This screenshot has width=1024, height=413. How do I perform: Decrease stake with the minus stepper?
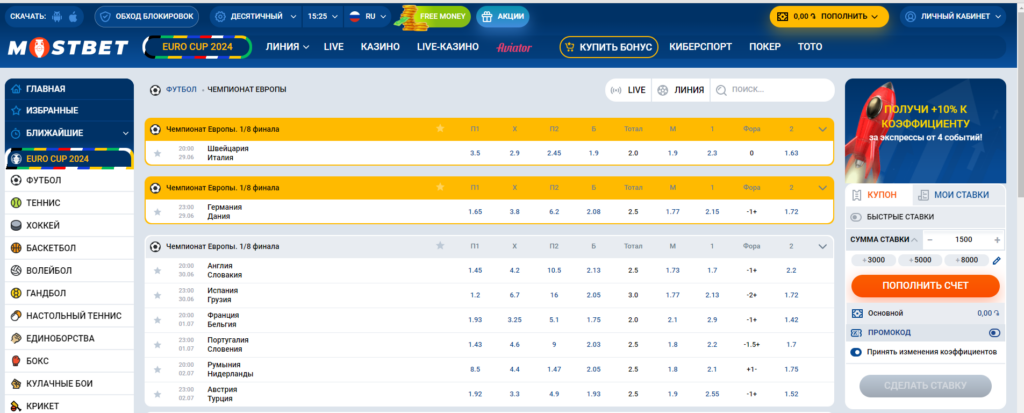(930, 240)
